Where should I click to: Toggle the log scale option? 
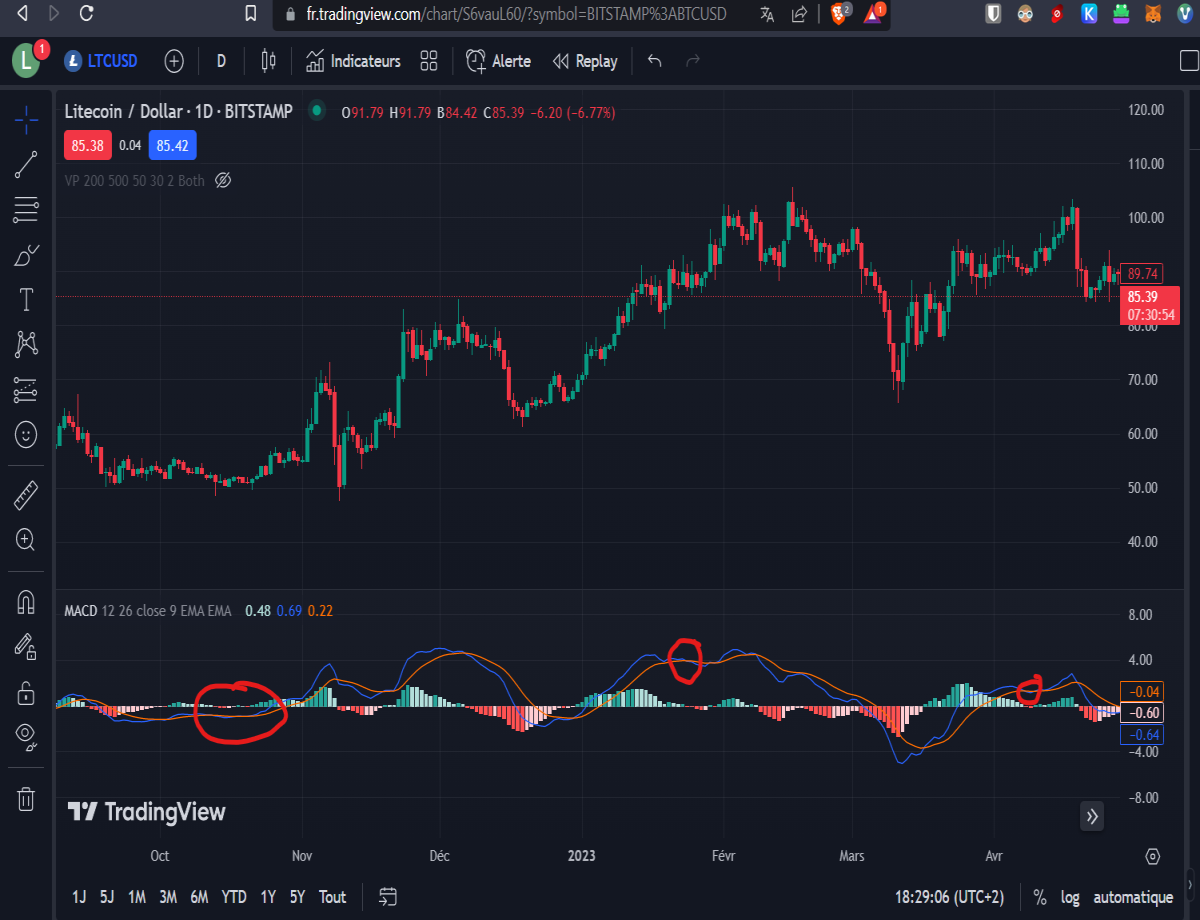1070,897
